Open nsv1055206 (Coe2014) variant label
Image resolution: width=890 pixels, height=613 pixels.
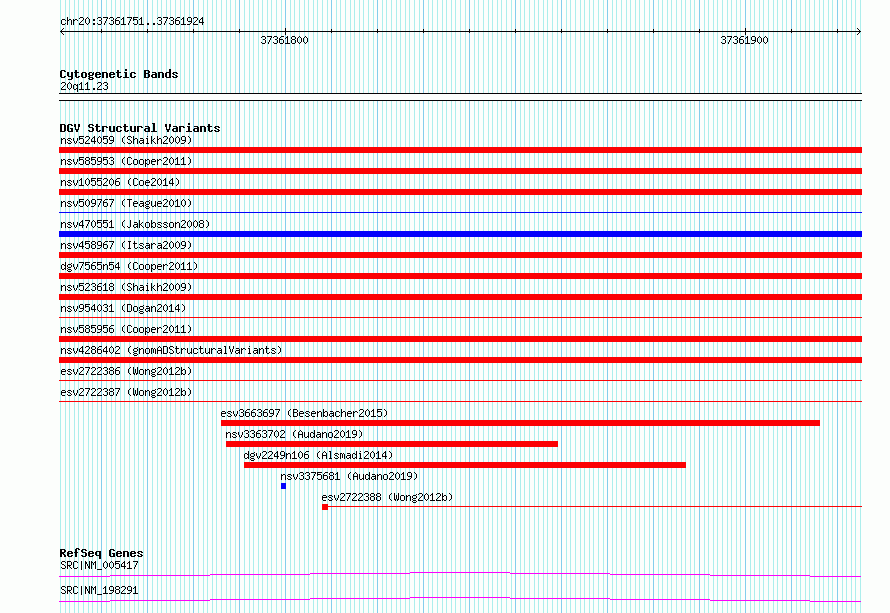tap(120, 182)
